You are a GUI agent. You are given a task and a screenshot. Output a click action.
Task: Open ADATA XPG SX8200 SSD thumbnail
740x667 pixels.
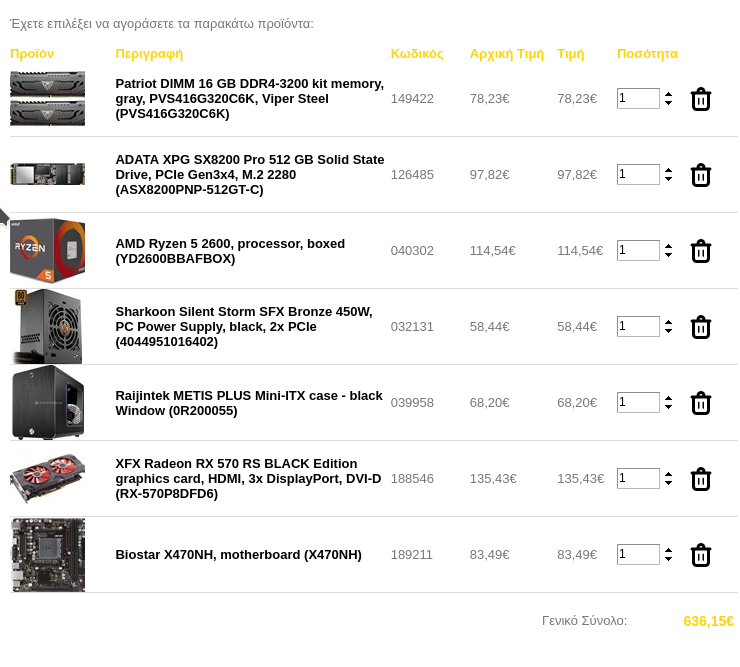click(x=48, y=174)
